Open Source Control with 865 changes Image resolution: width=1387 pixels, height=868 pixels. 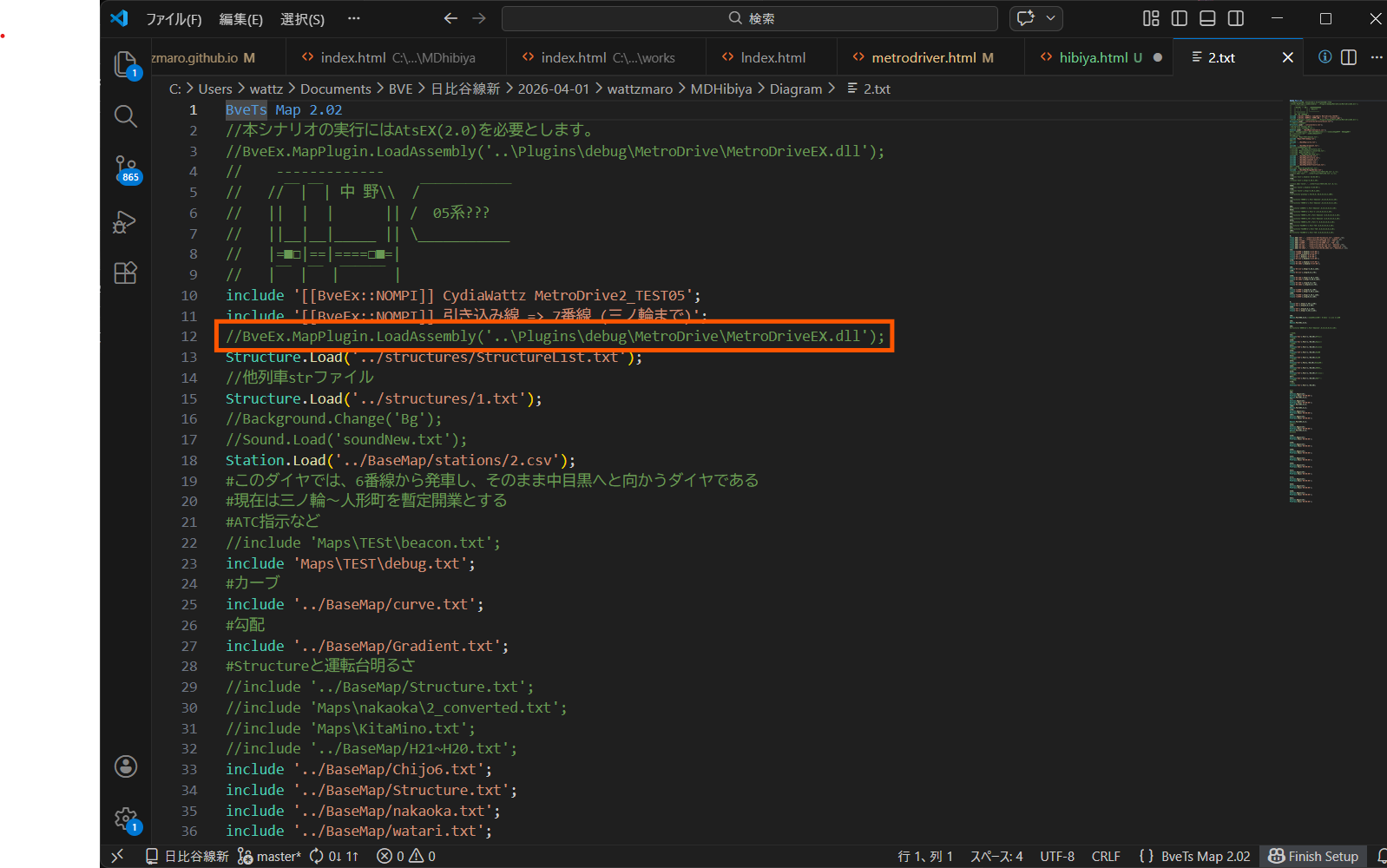click(x=125, y=168)
